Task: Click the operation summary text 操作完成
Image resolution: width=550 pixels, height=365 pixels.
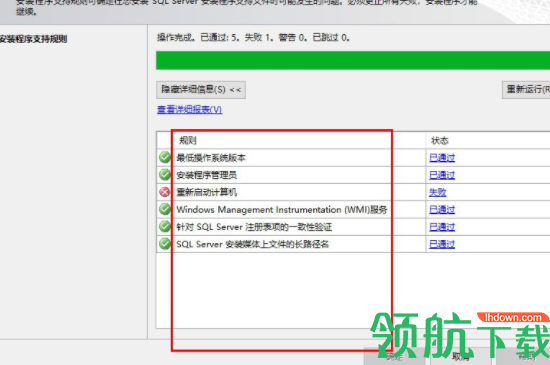Action: [253, 37]
